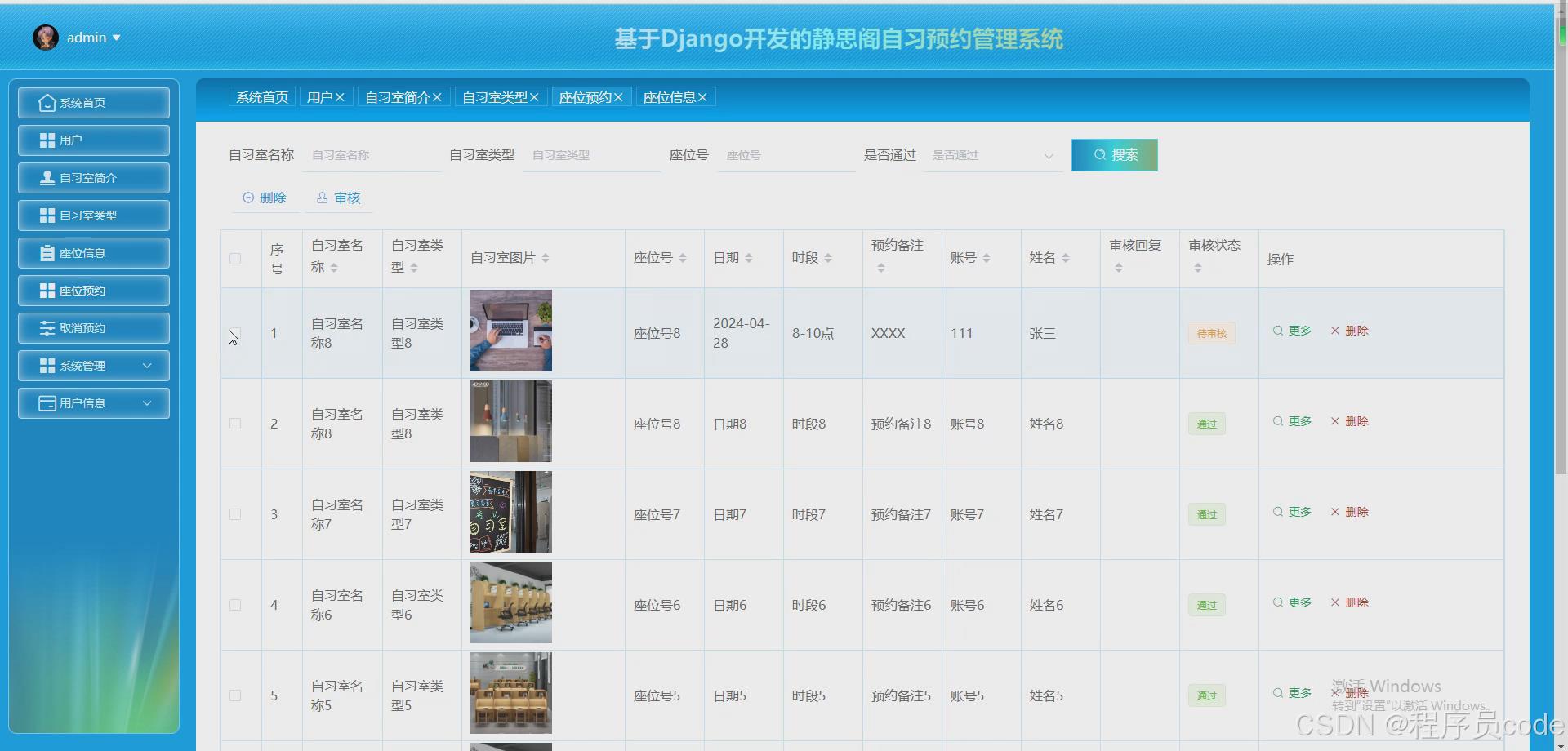The image size is (1568, 751).
Task: Click 更多 for row 3
Action: 1292,512
